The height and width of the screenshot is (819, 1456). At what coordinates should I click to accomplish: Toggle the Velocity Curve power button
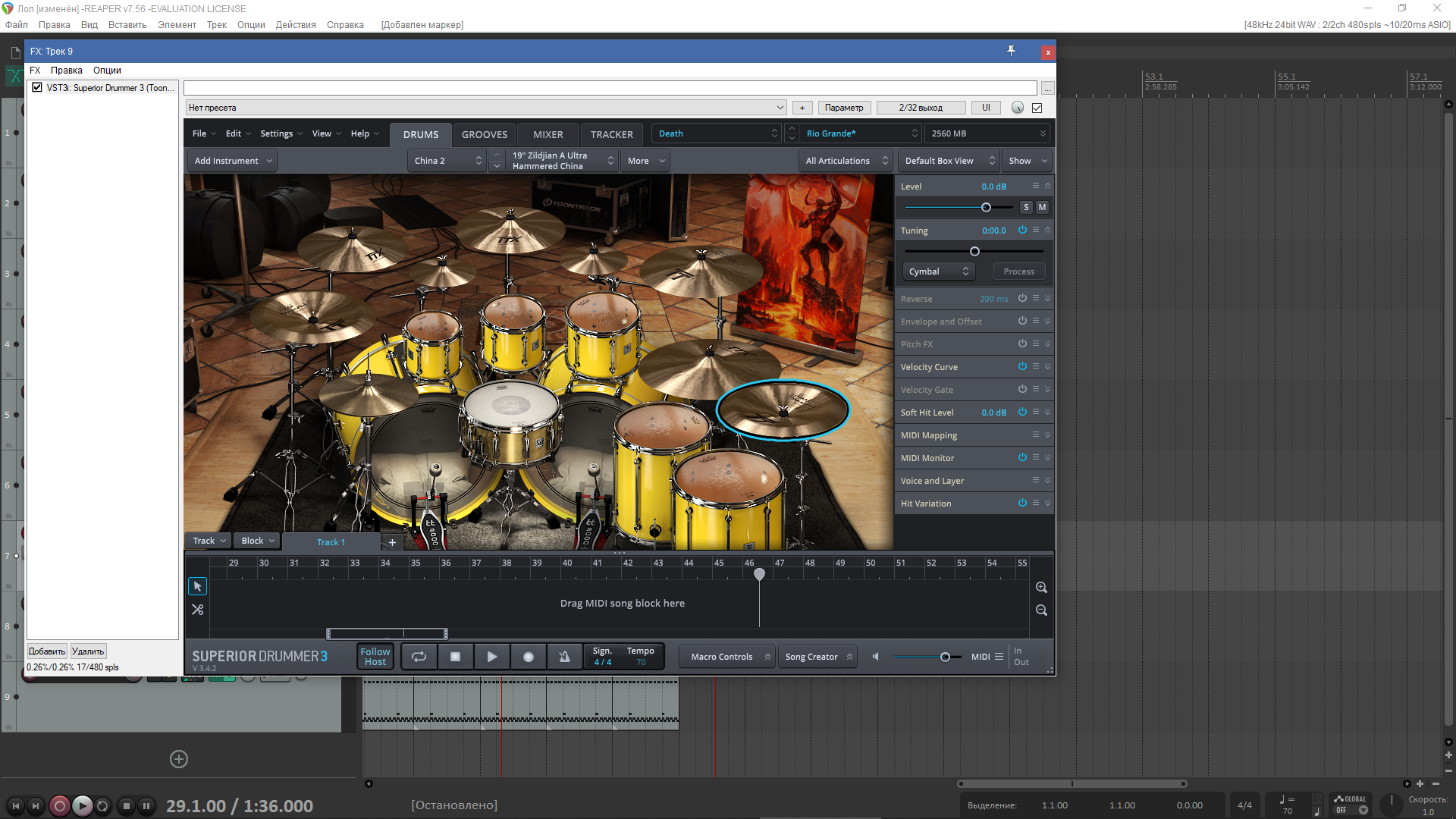click(x=1022, y=366)
